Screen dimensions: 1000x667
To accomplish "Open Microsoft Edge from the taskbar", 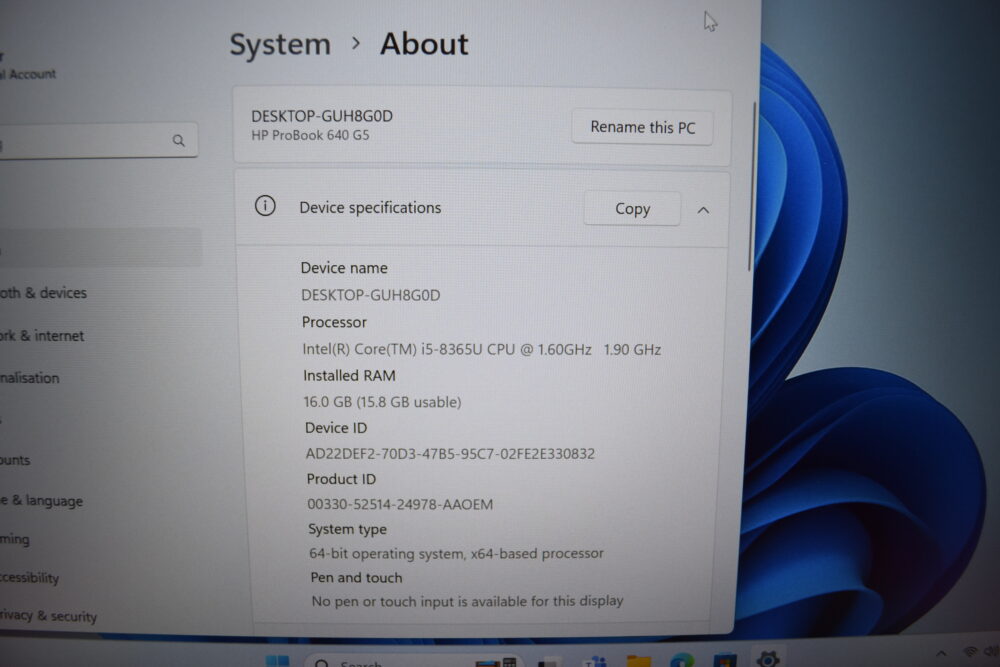I will (x=682, y=660).
